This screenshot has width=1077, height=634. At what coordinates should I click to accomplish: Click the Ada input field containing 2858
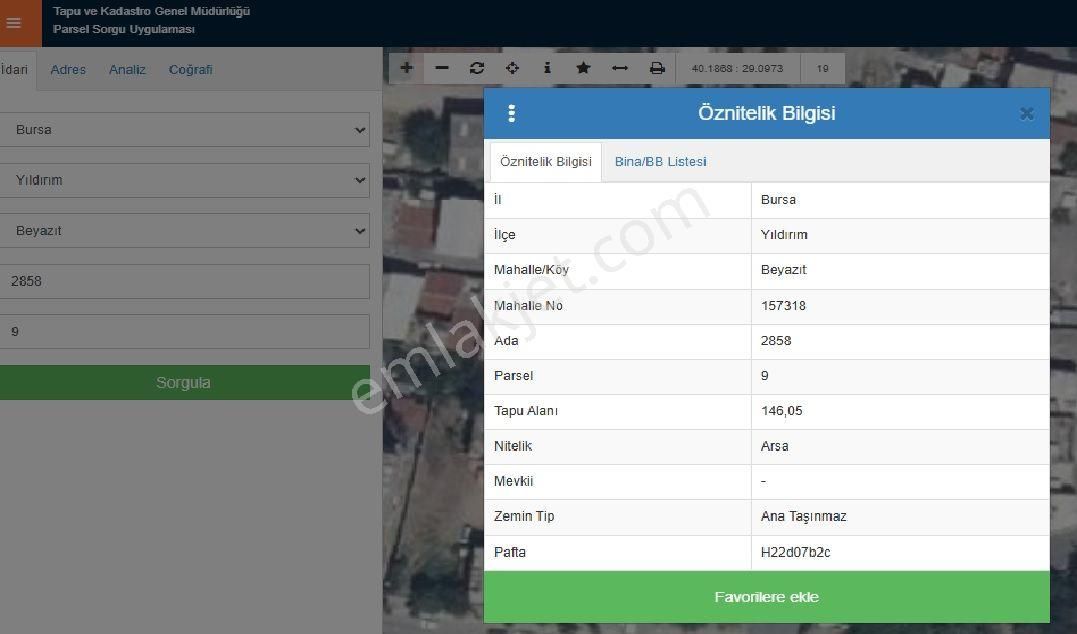pyautogui.click(x=184, y=281)
